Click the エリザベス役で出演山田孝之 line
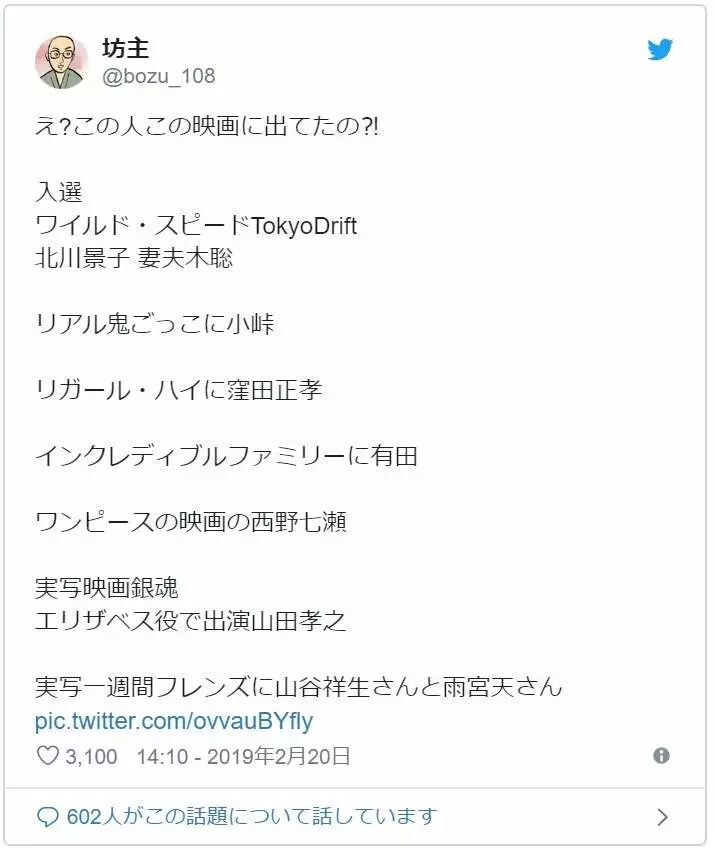 coord(191,622)
